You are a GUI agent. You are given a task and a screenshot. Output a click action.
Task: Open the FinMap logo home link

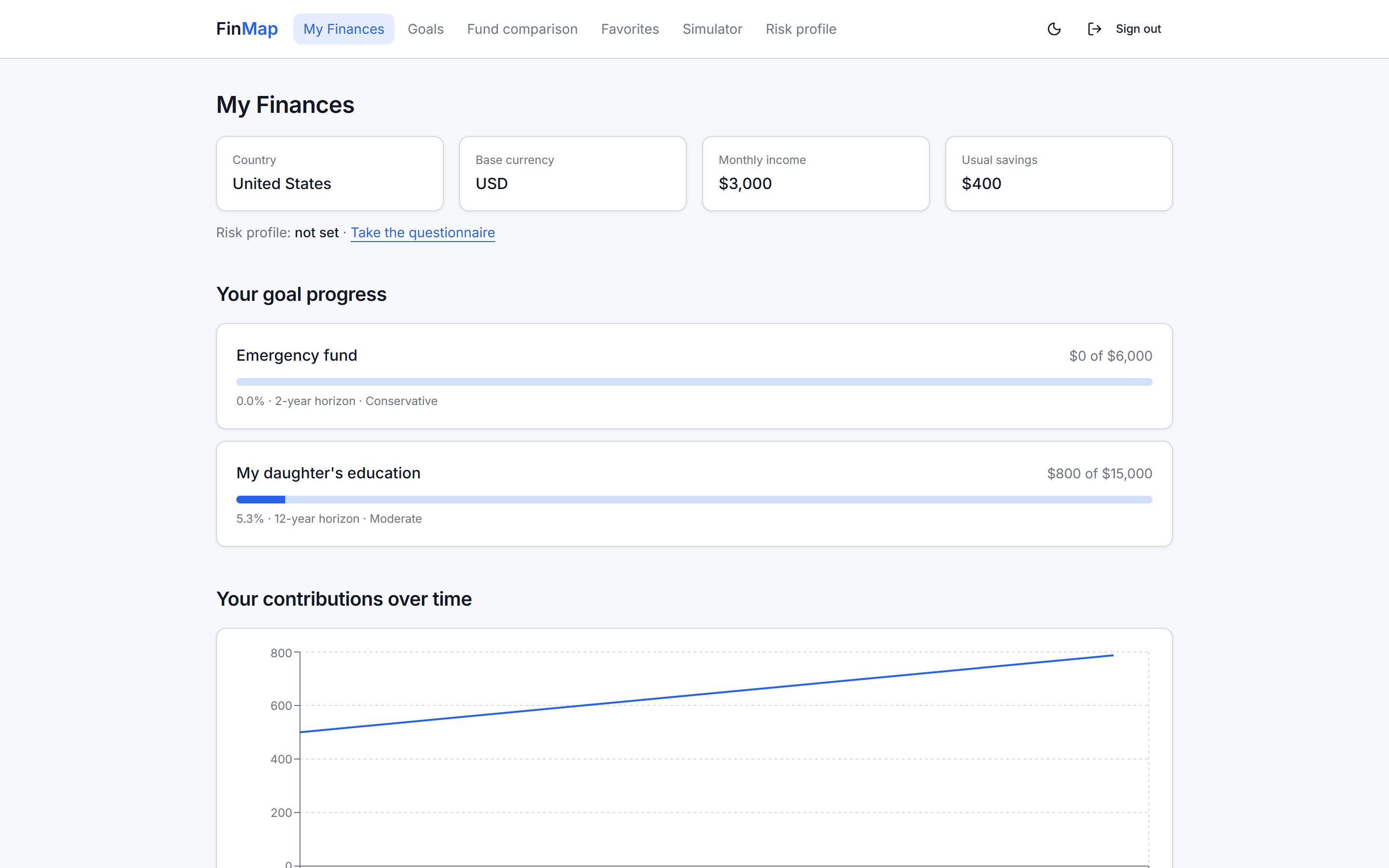click(x=247, y=29)
